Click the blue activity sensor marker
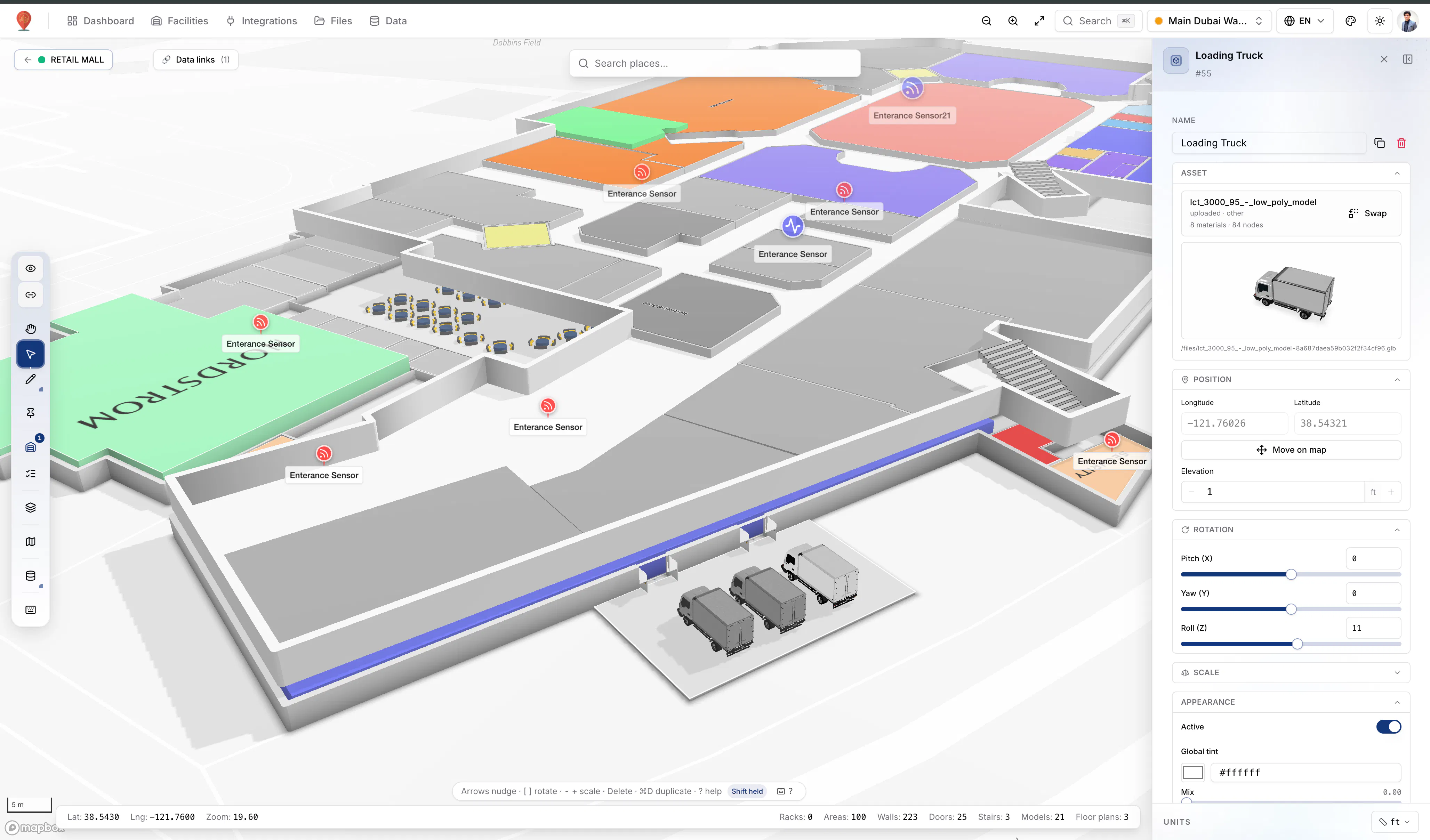The height and width of the screenshot is (840, 1430). 793,226
